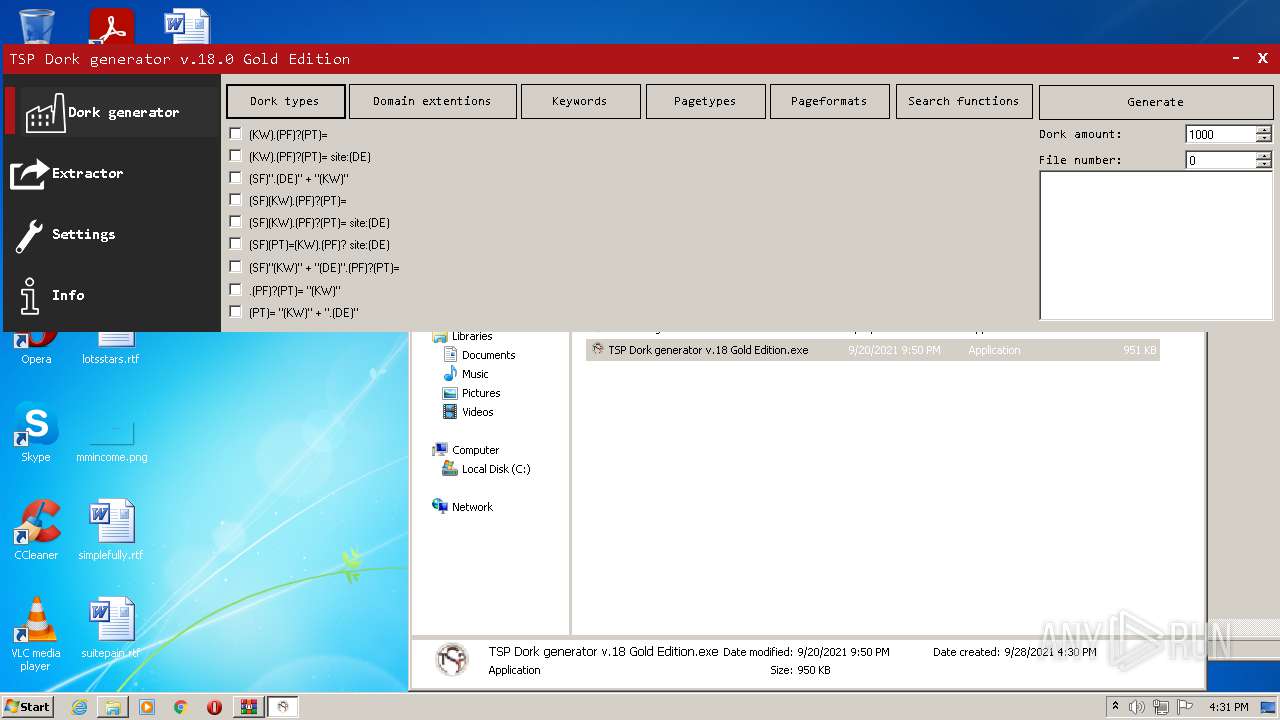The width and height of the screenshot is (1280, 720).
Task: Toggle the (PT)= "(KW)" + ".(DE)" checkbox
Action: click(236, 312)
